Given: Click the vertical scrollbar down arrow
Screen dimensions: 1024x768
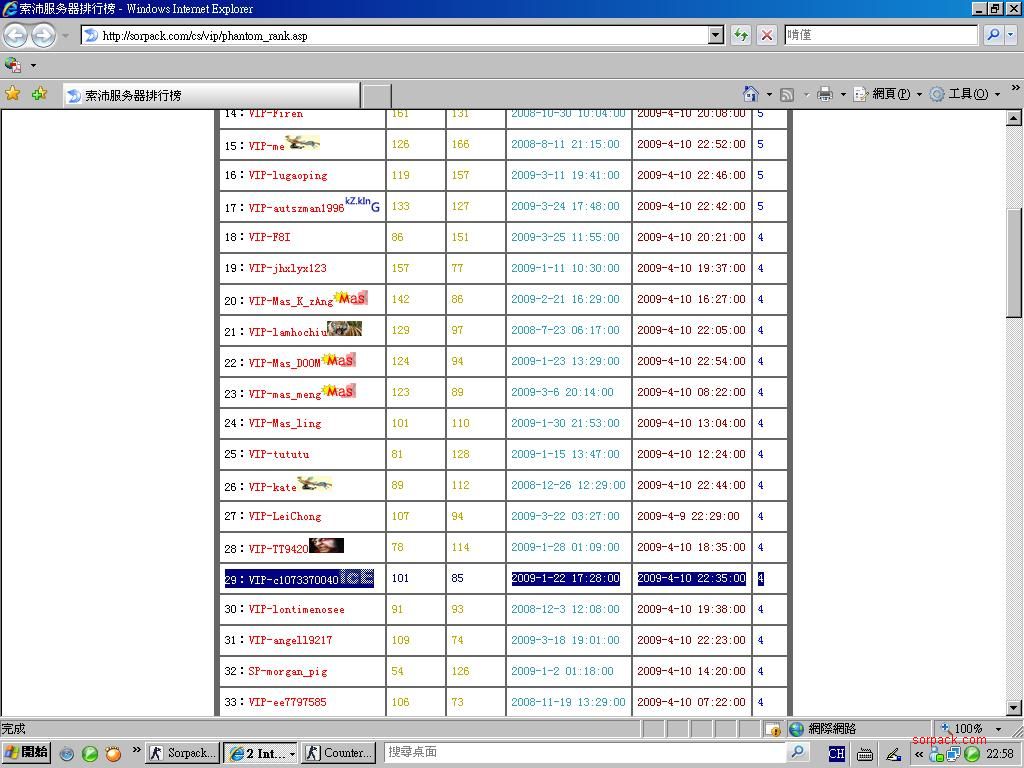Looking at the screenshot, I should coord(1014,708).
